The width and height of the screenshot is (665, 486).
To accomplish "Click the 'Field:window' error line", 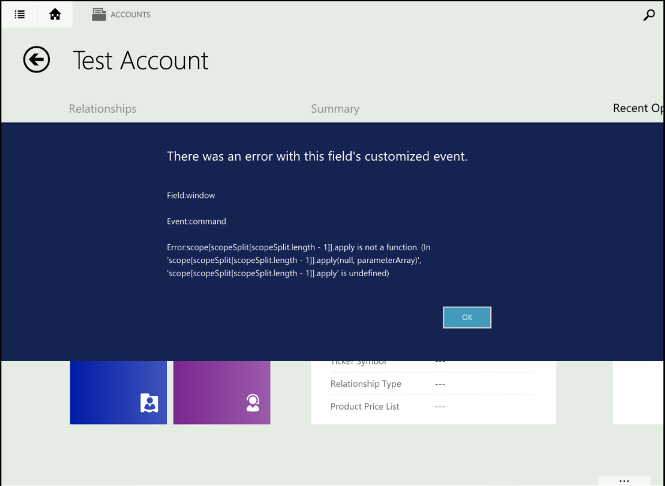I will click(191, 196).
